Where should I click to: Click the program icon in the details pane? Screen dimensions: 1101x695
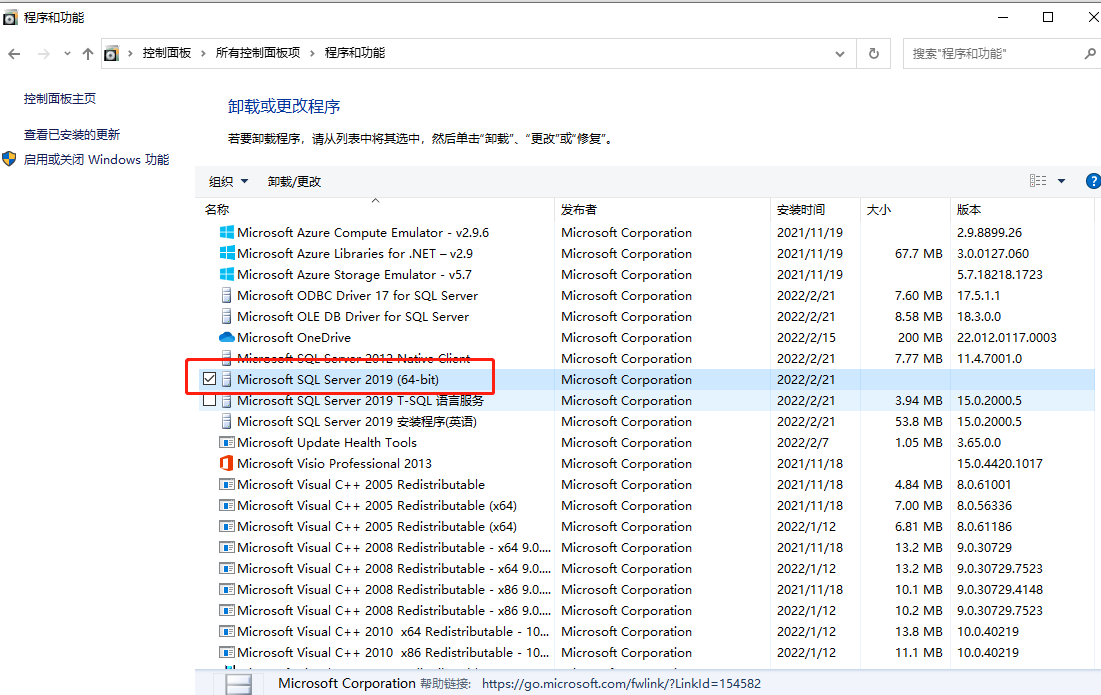(x=239, y=684)
